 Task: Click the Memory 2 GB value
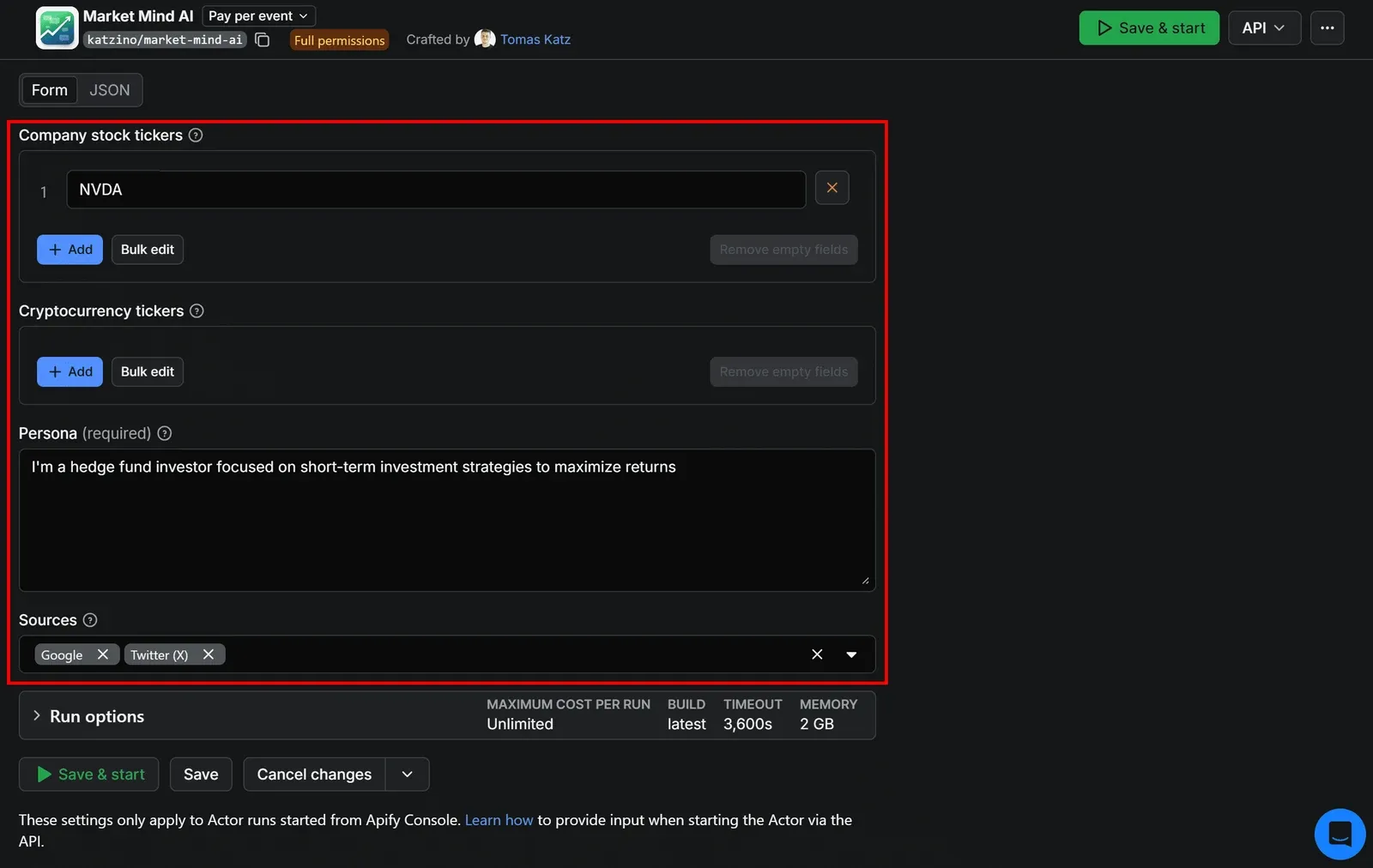pyautogui.click(x=817, y=724)
